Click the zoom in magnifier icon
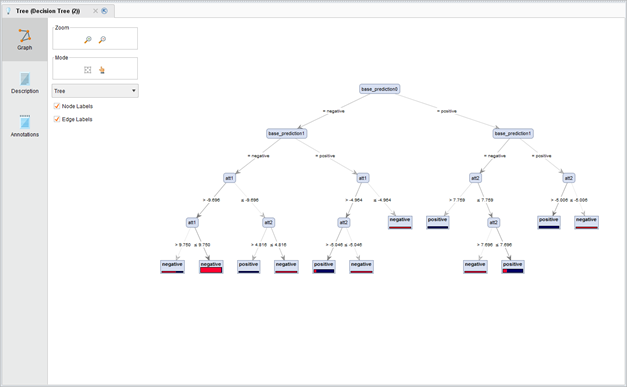 [x=88, y=40]
